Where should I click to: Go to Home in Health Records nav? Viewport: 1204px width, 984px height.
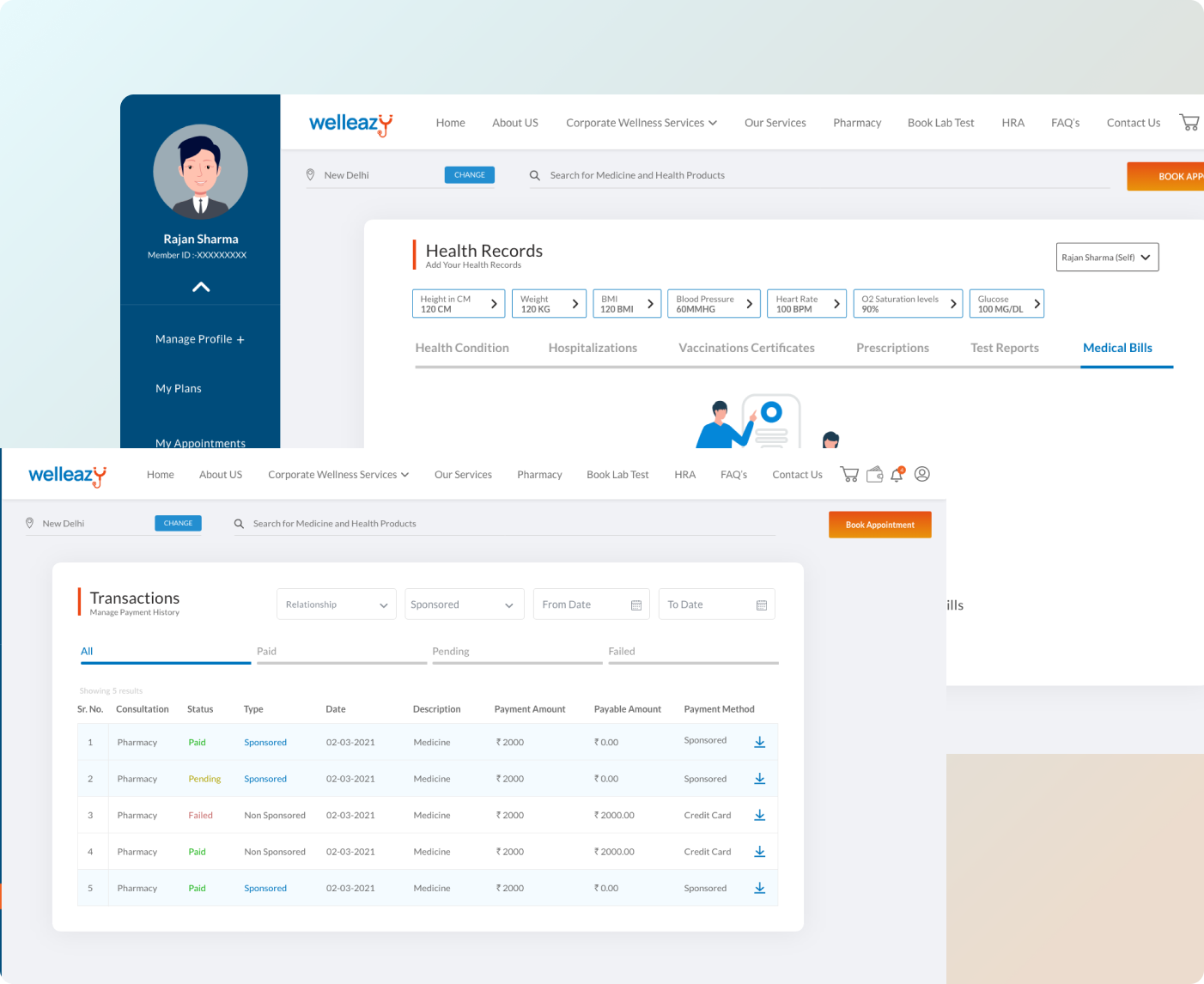(450, 123)
